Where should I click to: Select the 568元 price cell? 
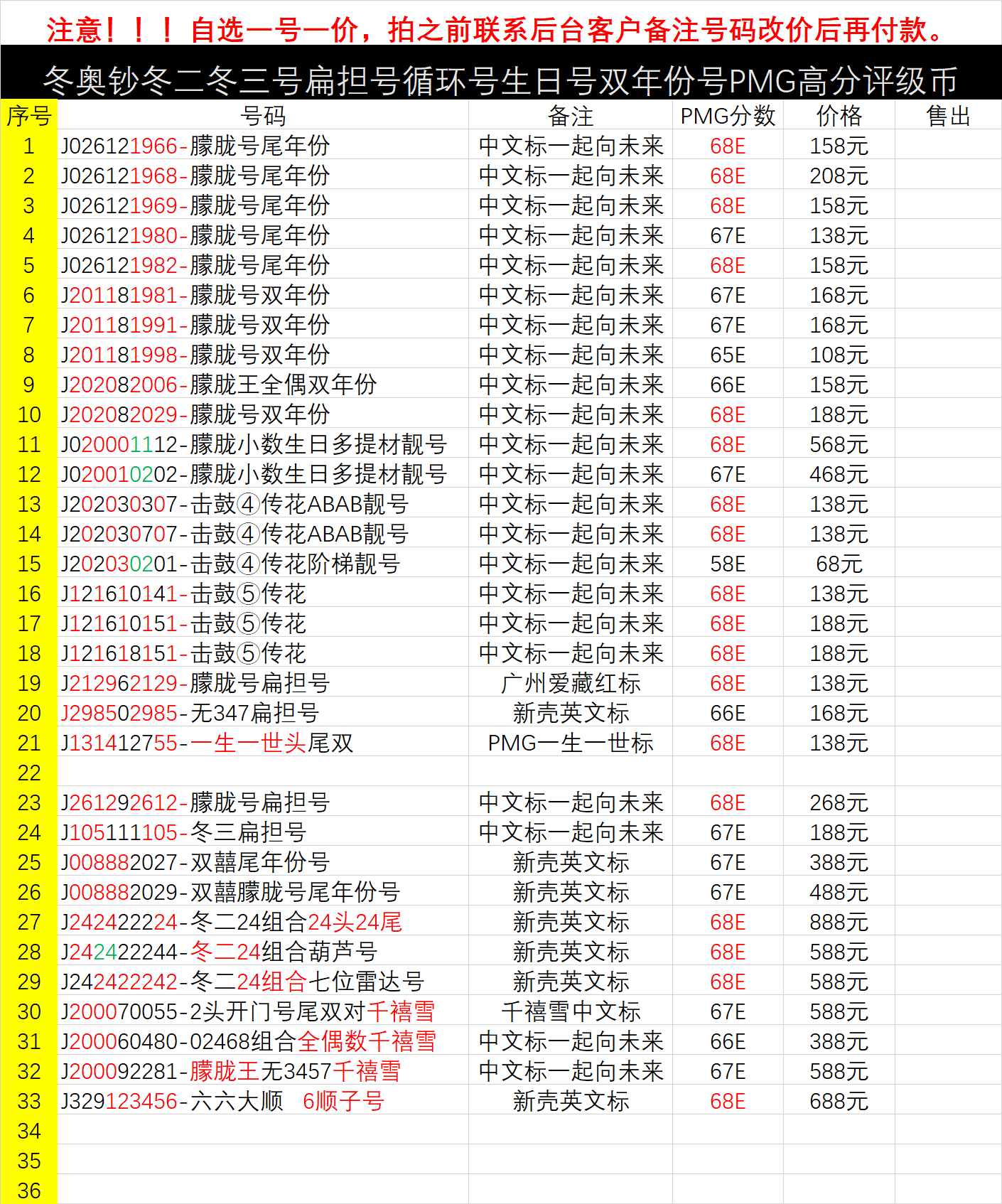(x=839, y=444)
